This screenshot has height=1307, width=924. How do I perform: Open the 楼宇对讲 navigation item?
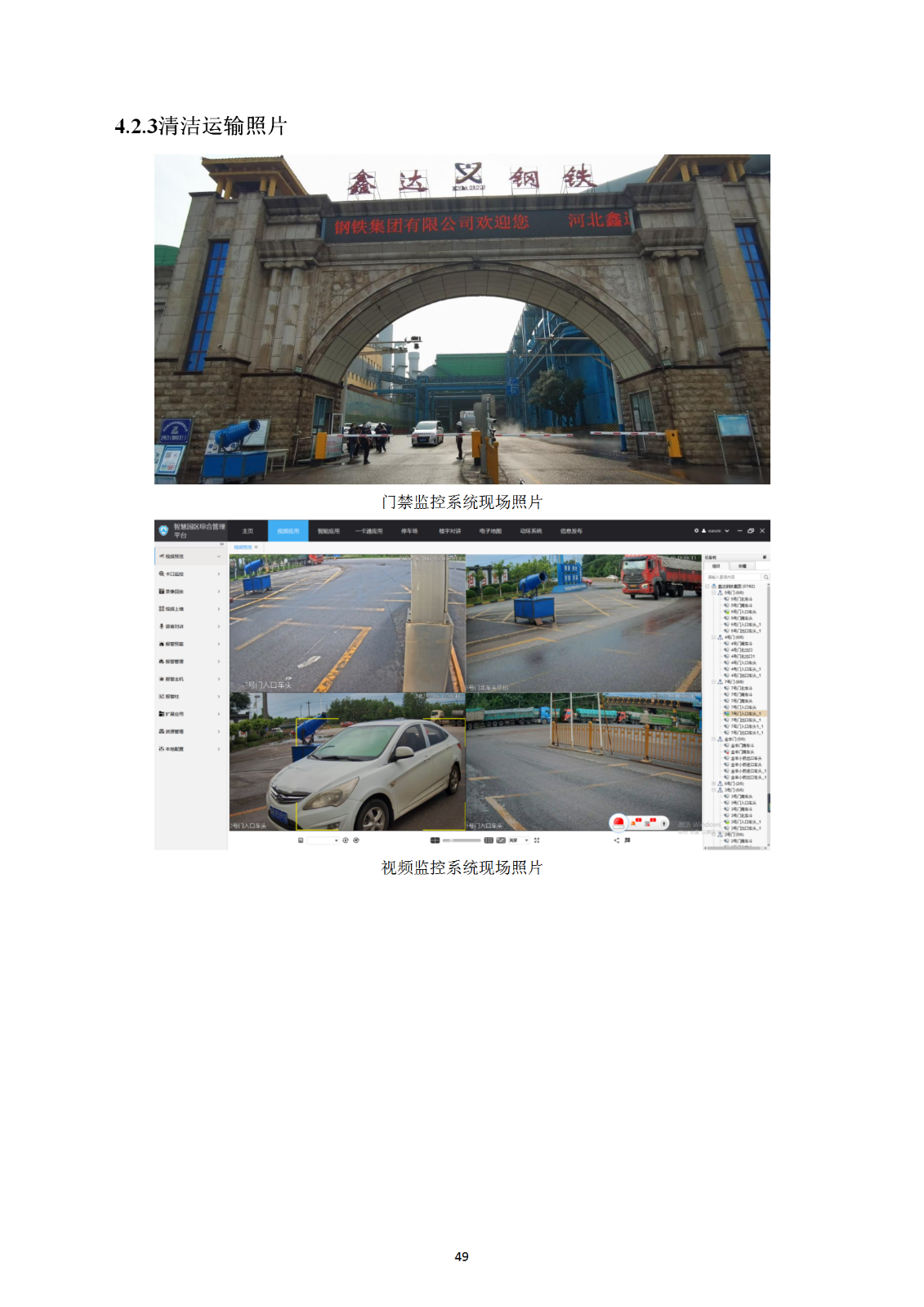click(449, 531)
